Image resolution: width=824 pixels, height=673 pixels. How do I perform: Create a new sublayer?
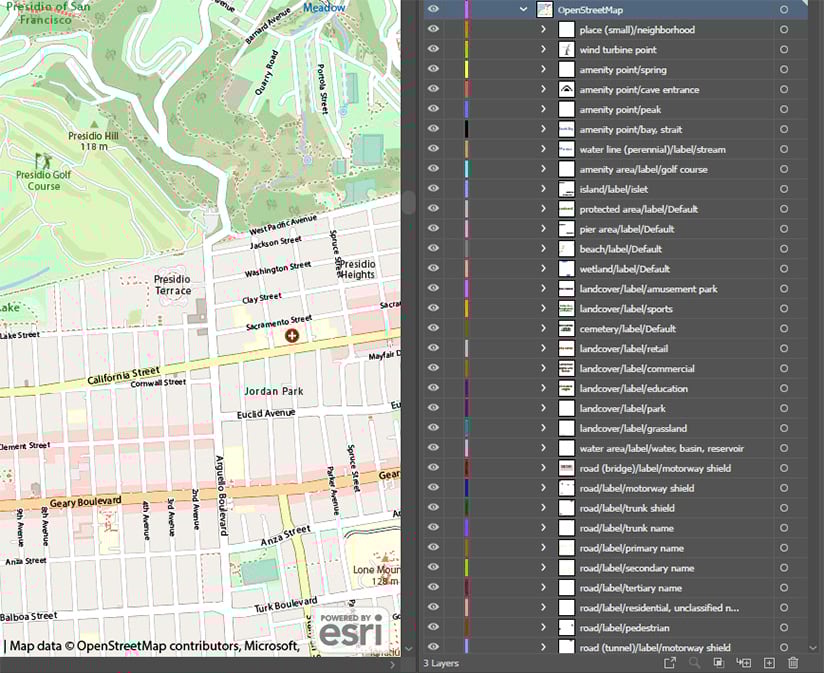pos(744,662)
